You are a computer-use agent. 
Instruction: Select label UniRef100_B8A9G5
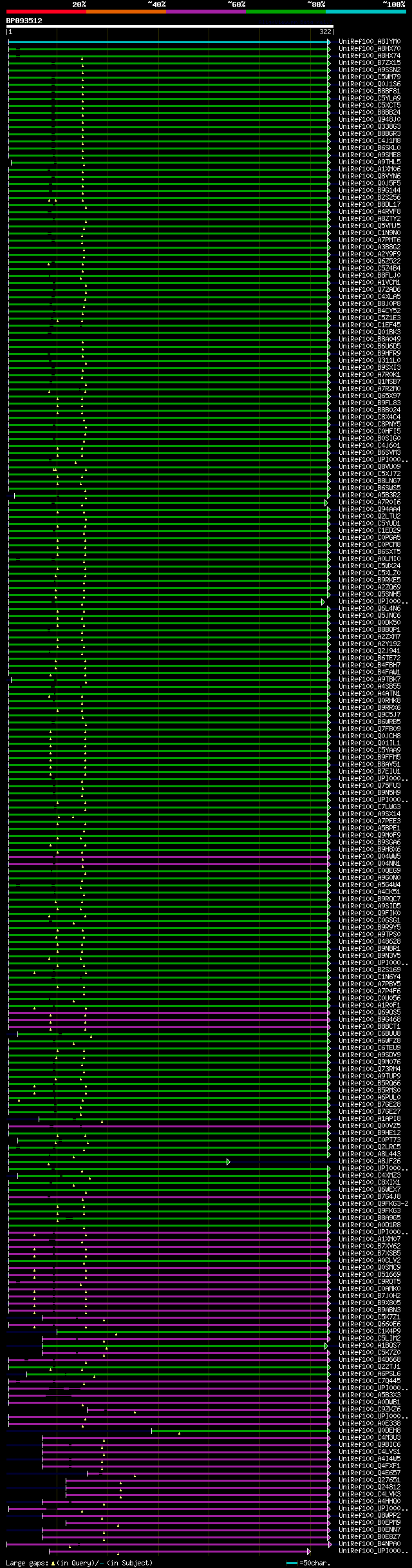370,1218
